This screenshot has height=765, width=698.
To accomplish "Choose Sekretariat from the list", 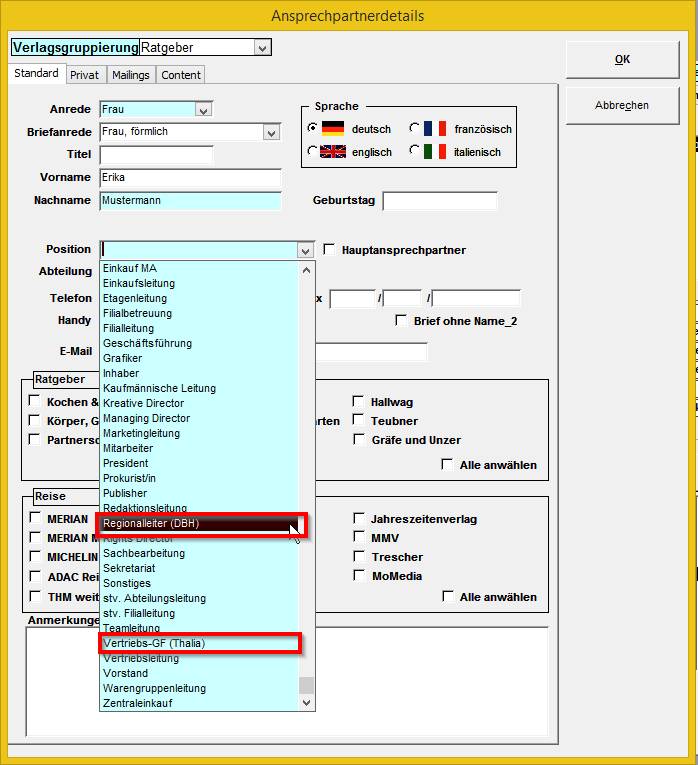I will click(199, 569).
